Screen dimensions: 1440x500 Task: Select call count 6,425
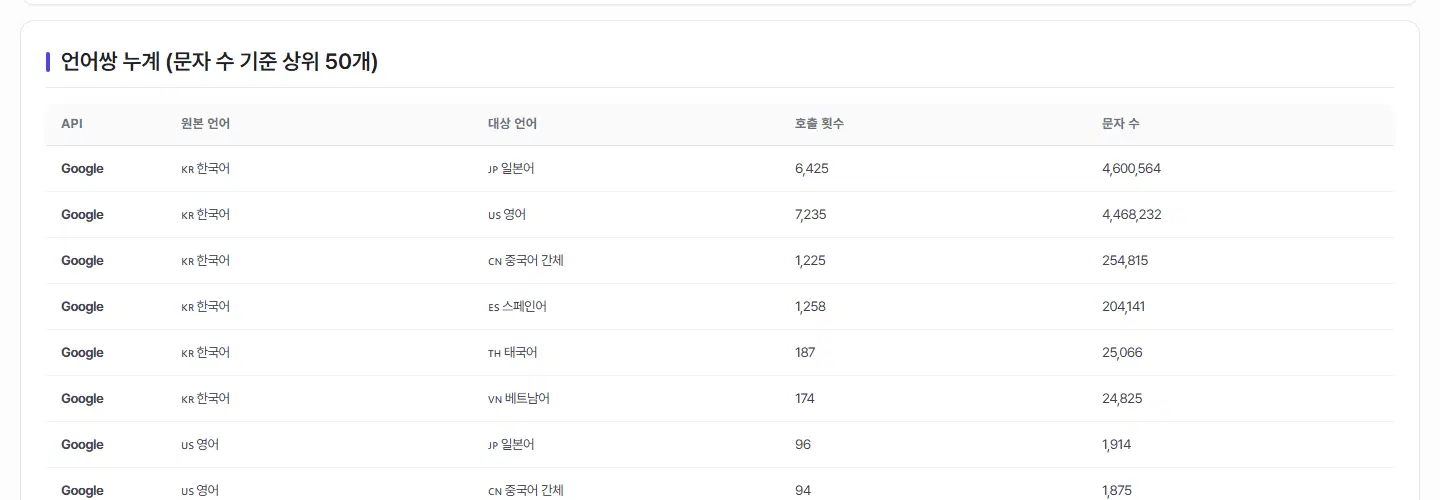point(812,169)
